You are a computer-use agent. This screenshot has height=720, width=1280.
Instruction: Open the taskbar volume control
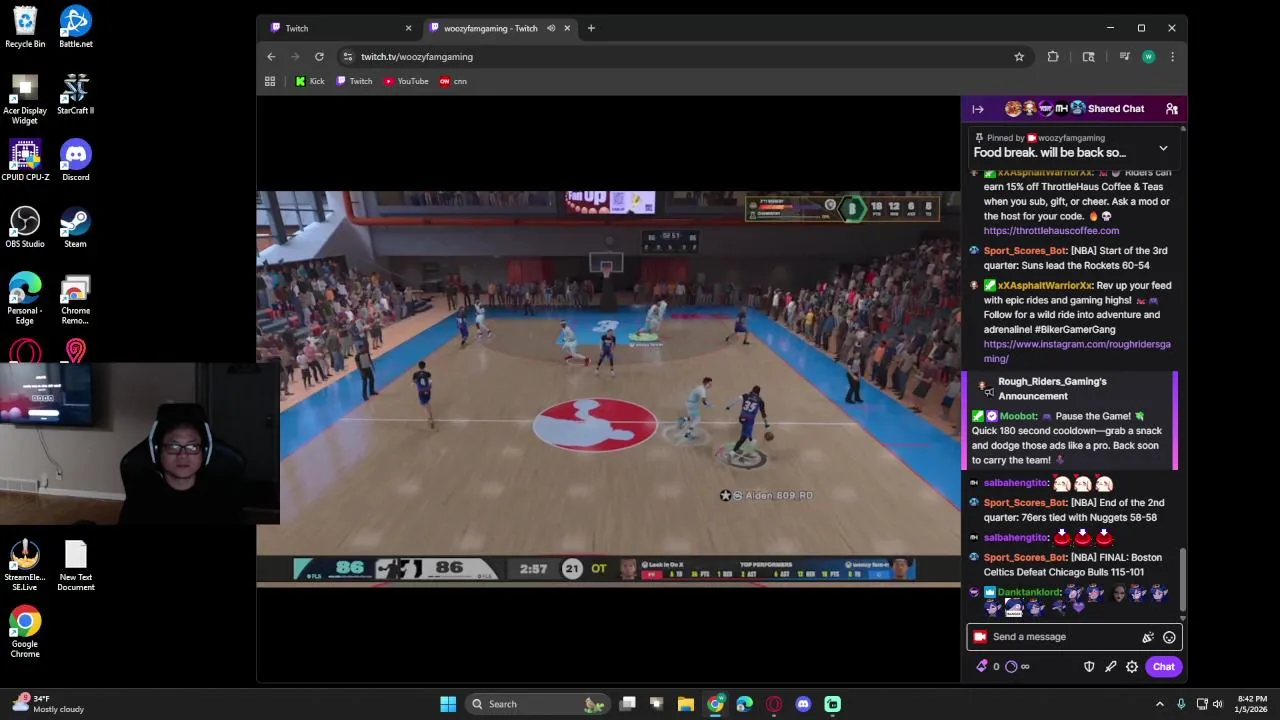point(1218,704)
